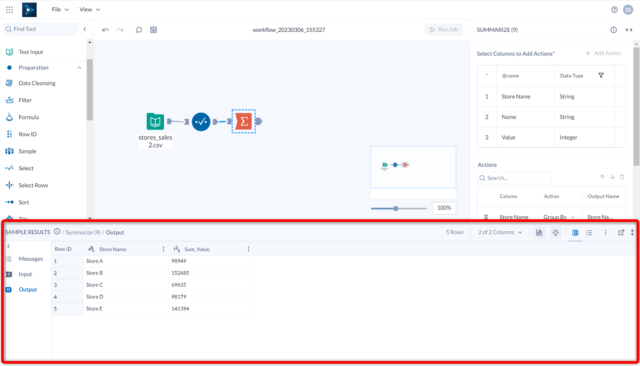
Task: Switch to the Input results tab
Action: coord(25,274)
